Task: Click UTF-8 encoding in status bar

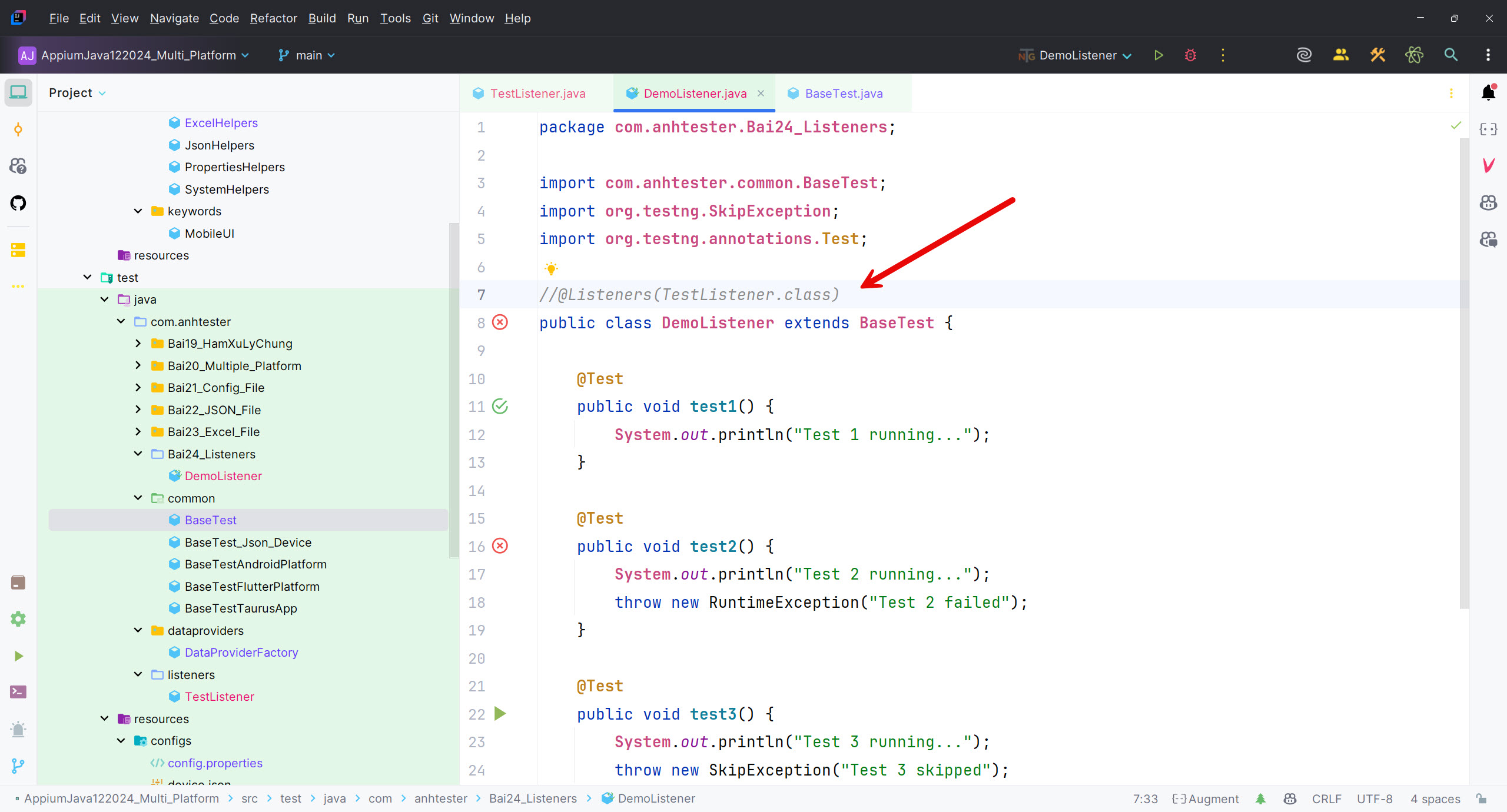Action: (1375, 798)
